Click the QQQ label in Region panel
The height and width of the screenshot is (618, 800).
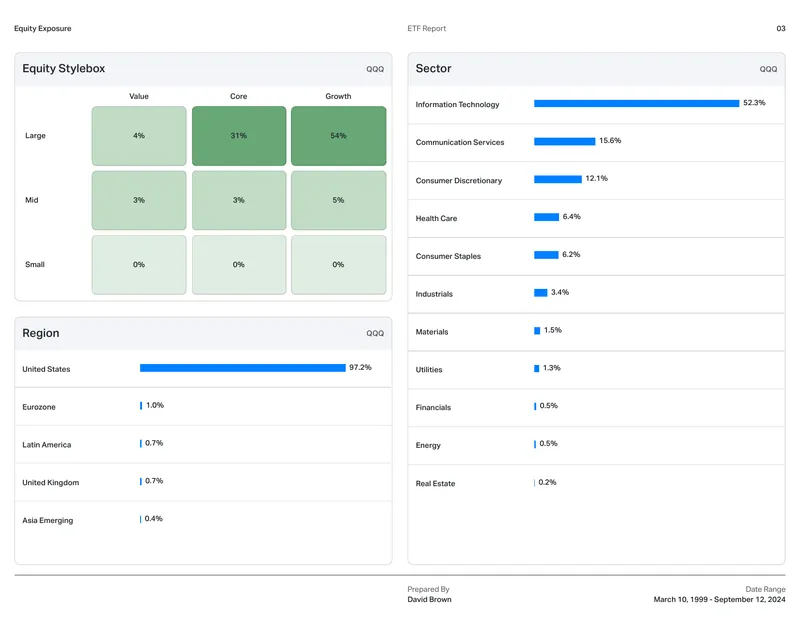coord(375,333)
